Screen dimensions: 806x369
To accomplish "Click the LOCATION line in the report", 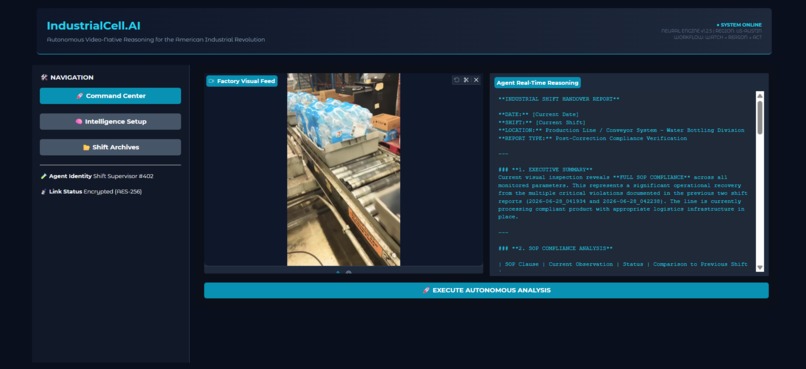I will [x=621, y=130].
